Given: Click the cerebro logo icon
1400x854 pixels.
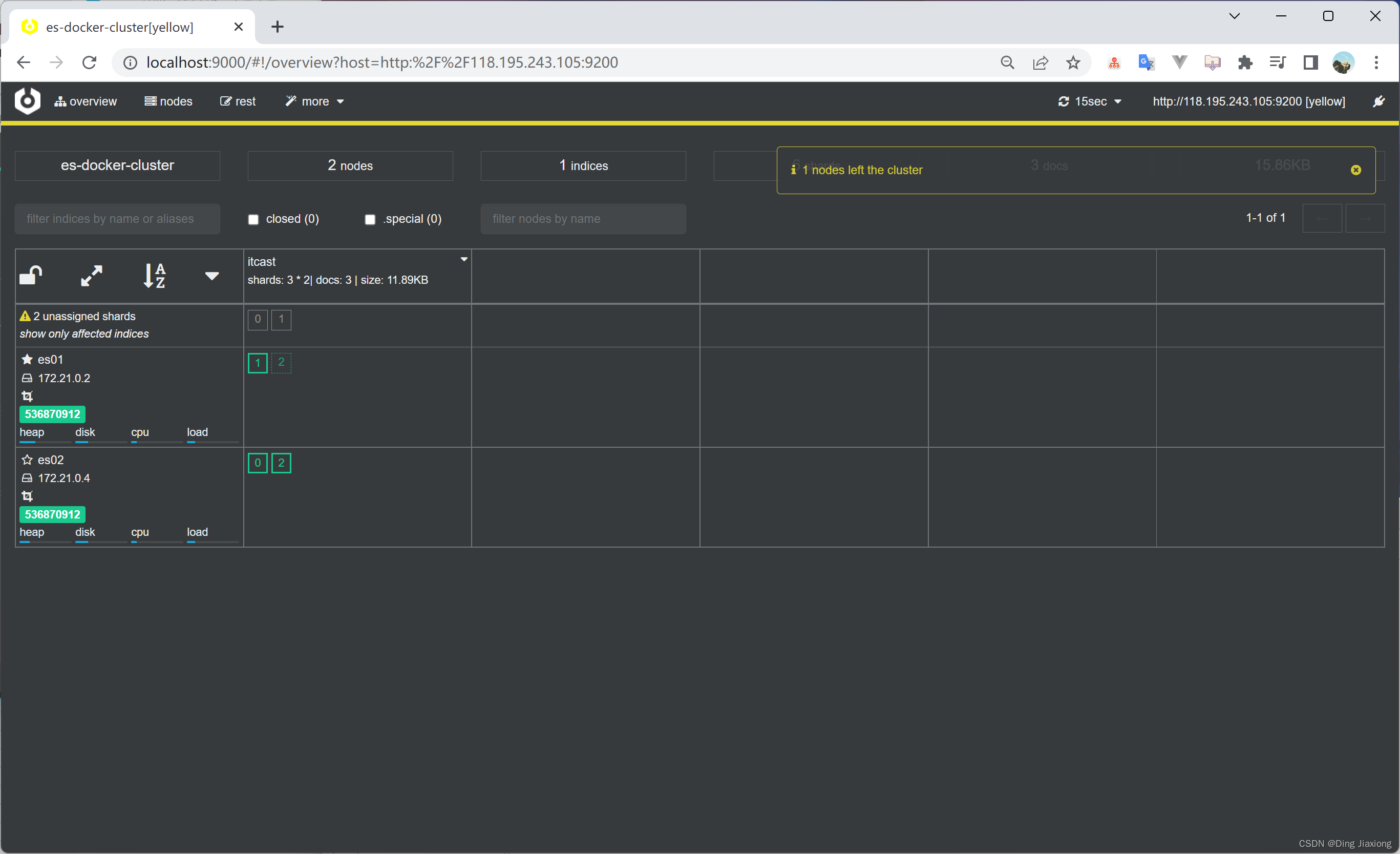Looking at the screenshot, I should [27, 101].
